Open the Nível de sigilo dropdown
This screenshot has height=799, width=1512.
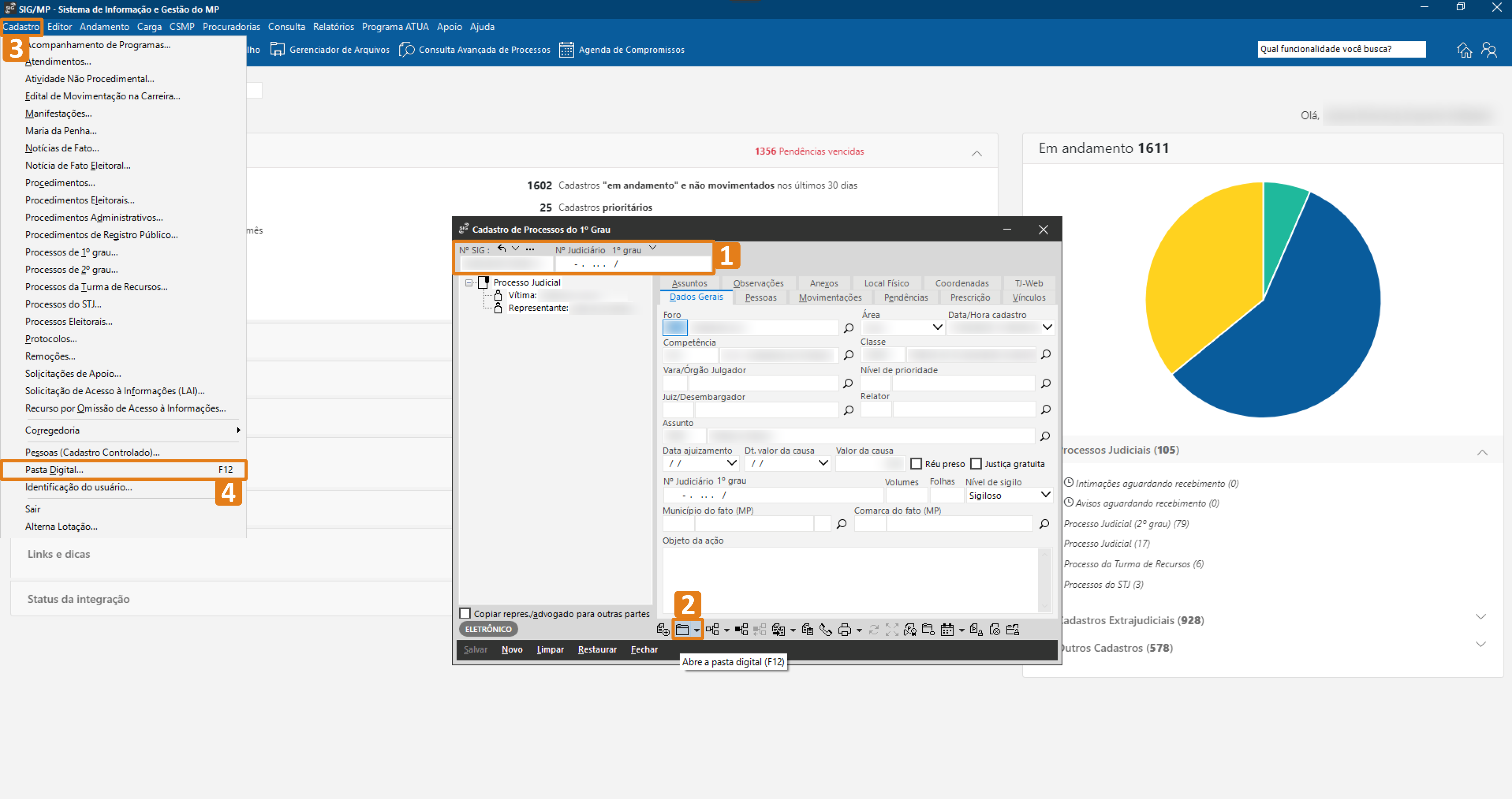[x=1045, y=495]
